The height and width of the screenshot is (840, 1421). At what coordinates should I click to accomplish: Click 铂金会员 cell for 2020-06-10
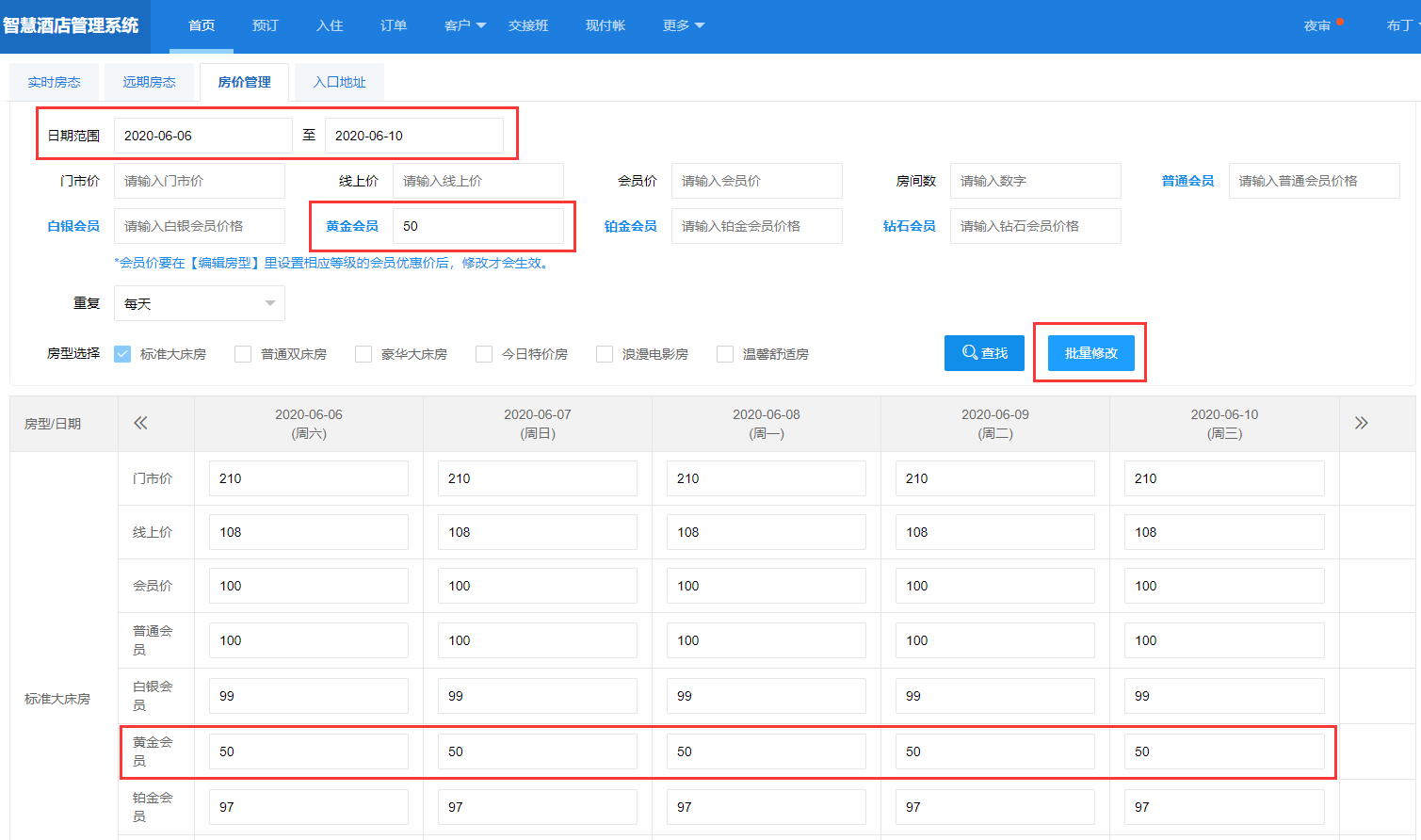[1224, 807]
